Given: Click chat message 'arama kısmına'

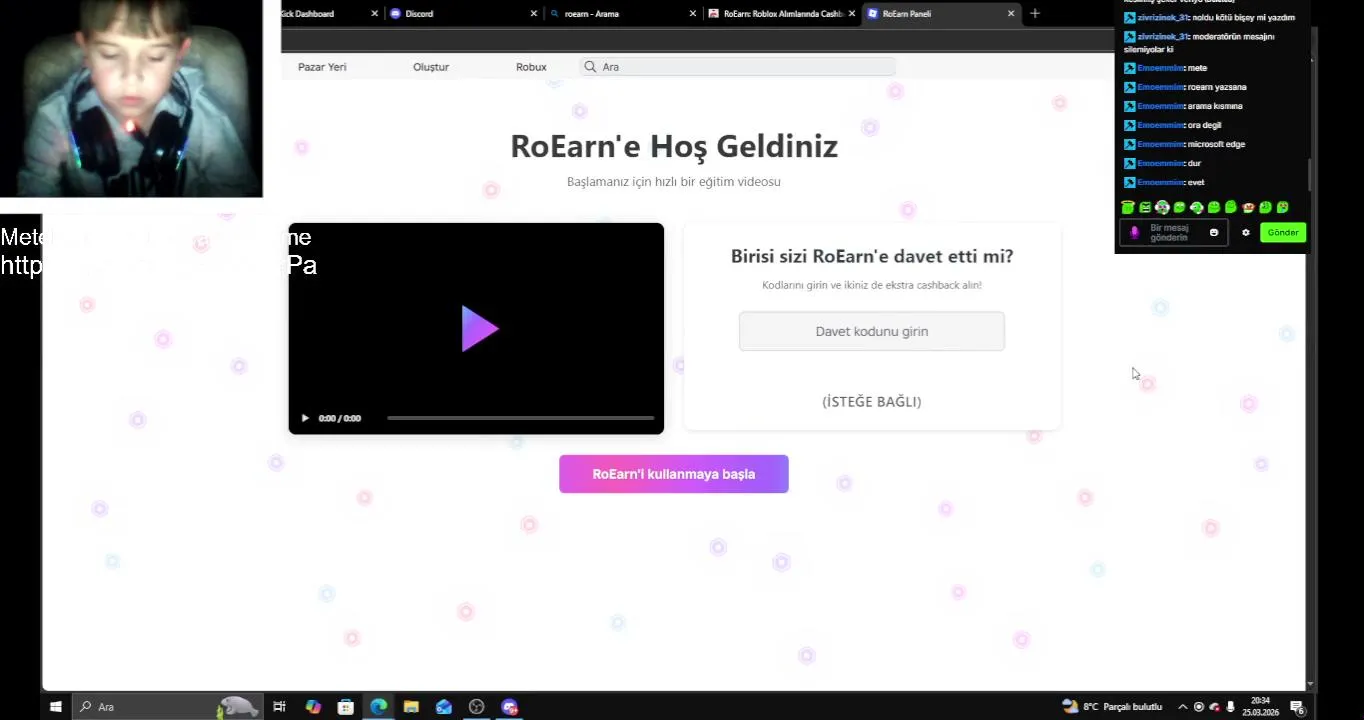Looking at the screenshot, I should [x=1215, y=106].
